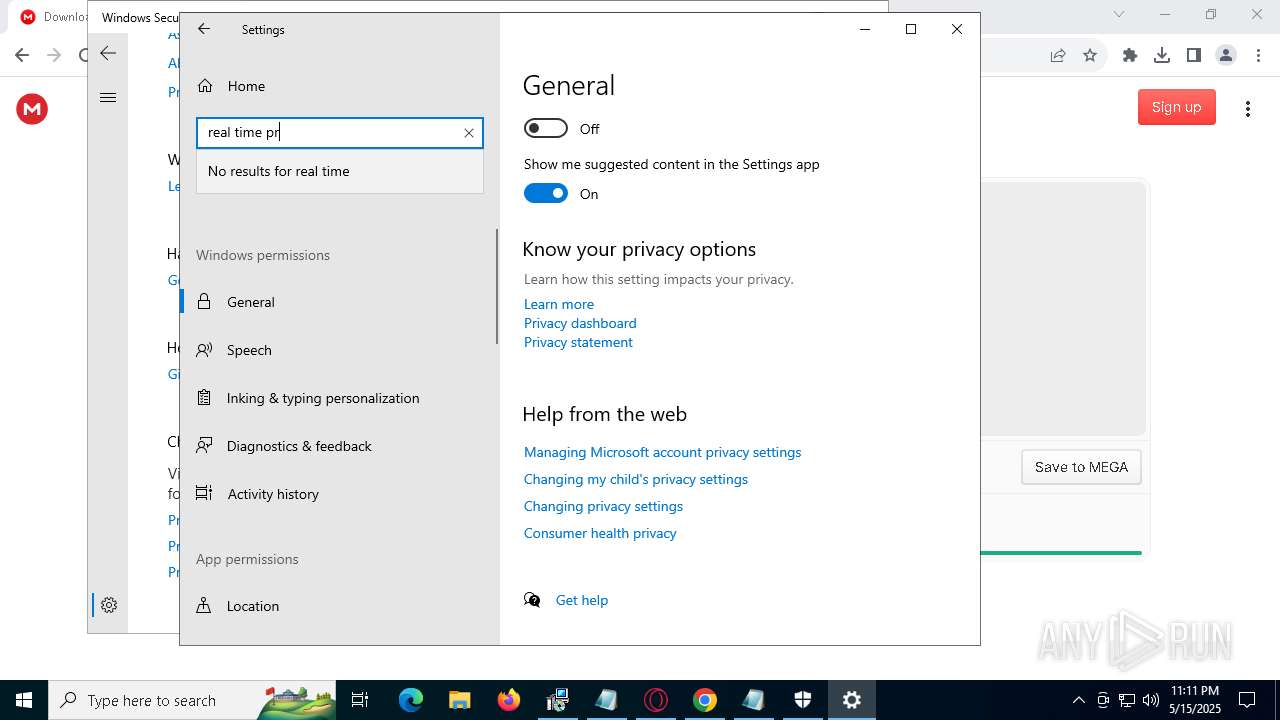Go back in the Windows Security window

click(108, 54)
